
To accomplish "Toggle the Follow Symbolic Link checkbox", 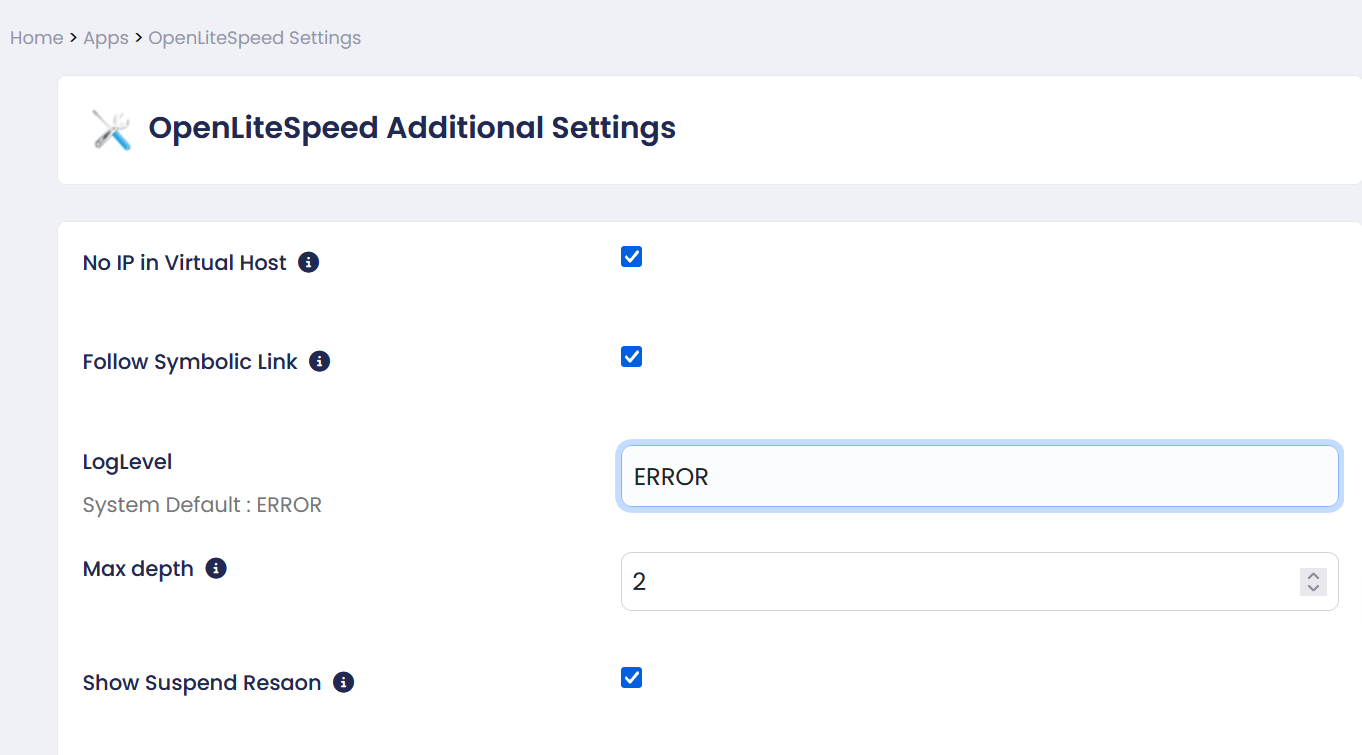I will tap(631, 357).
